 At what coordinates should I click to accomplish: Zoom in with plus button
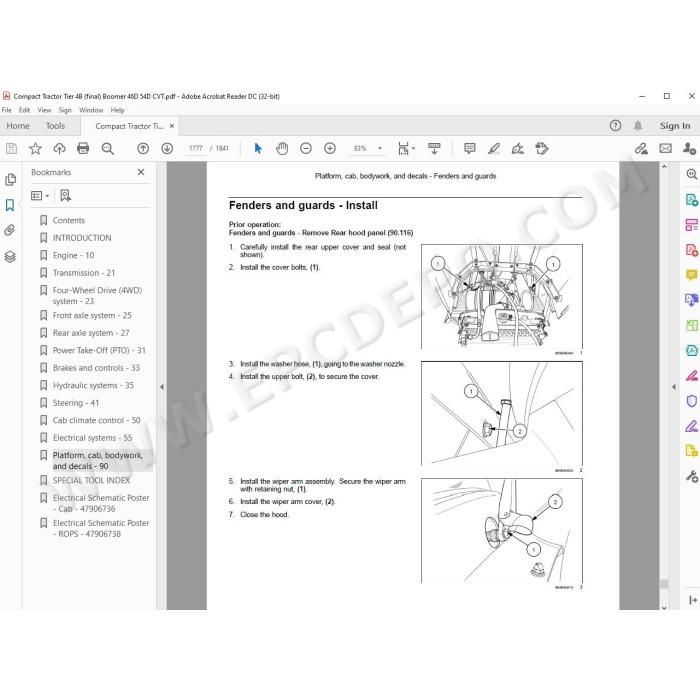coord(330,149)
